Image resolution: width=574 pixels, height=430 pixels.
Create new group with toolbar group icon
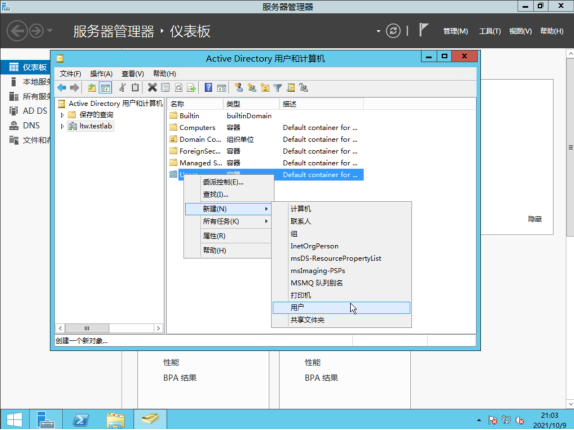tap(252, 88)
